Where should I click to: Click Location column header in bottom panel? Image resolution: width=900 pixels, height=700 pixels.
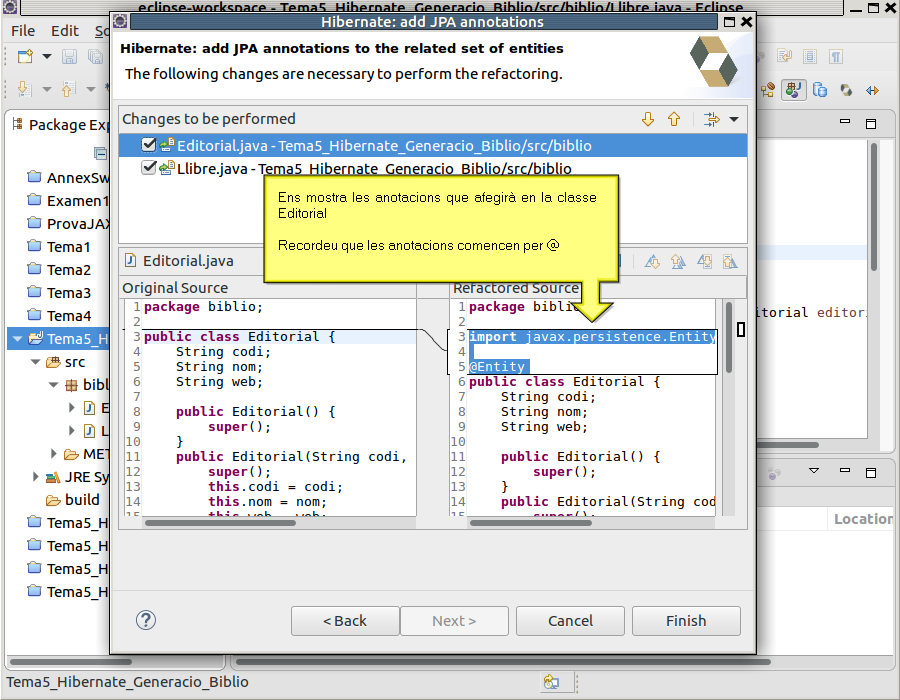[x=863, y=519]
